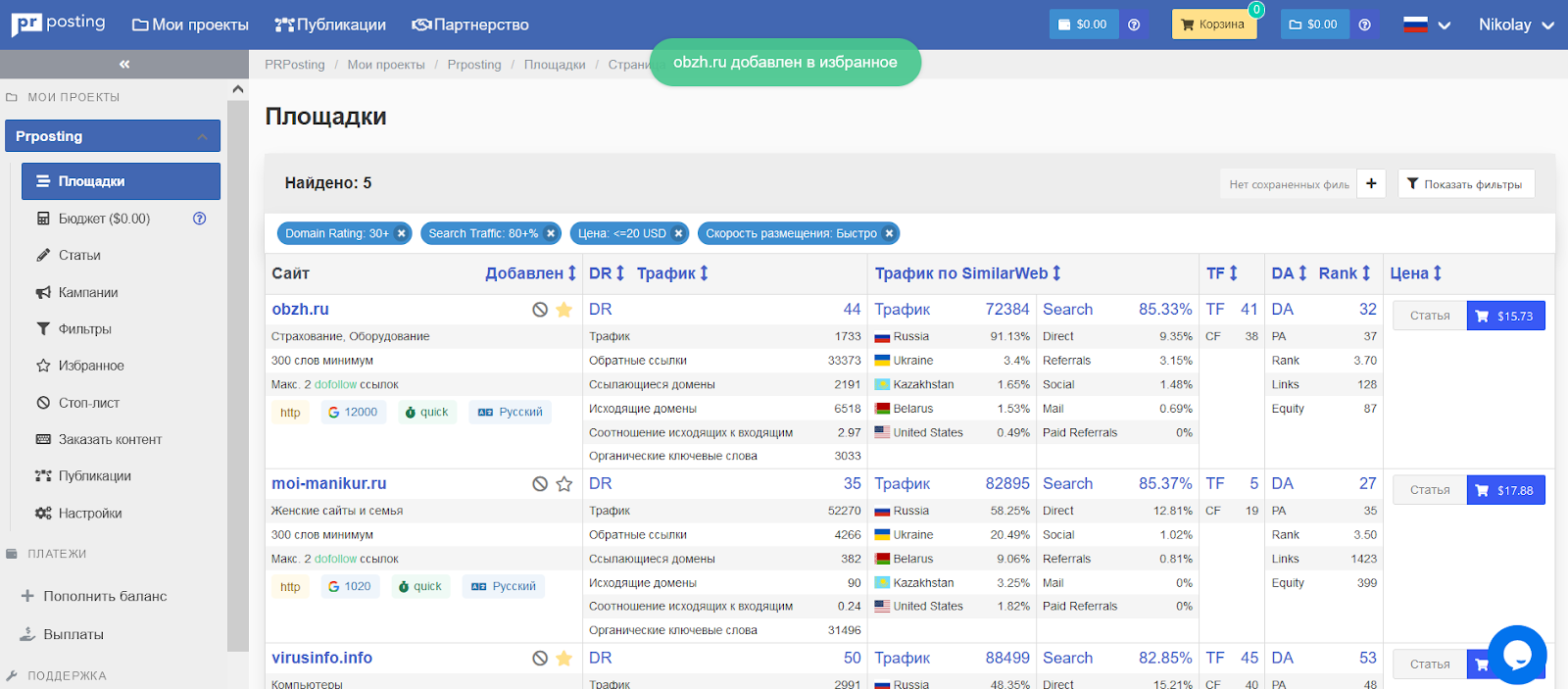Sort table by TF column
Screen dimensions: 1568x689
1222,273
